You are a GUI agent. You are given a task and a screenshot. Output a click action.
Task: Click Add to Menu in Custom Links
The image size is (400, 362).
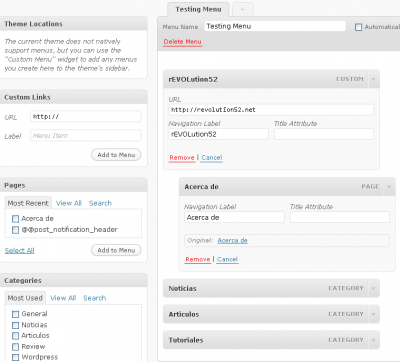click(116, 155)
